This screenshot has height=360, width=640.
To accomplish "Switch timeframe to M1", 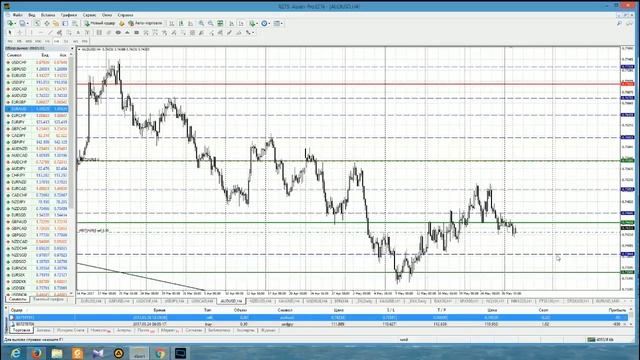I will [10, 41].
